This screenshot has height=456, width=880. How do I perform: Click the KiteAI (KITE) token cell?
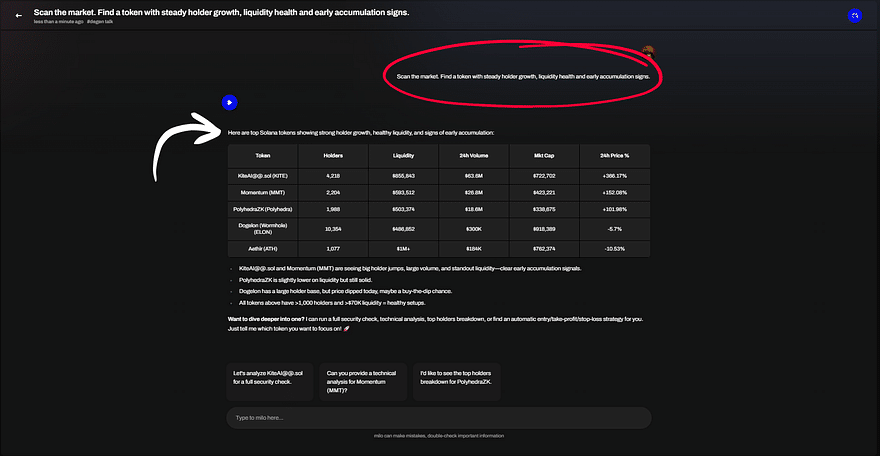coord(263,175)
